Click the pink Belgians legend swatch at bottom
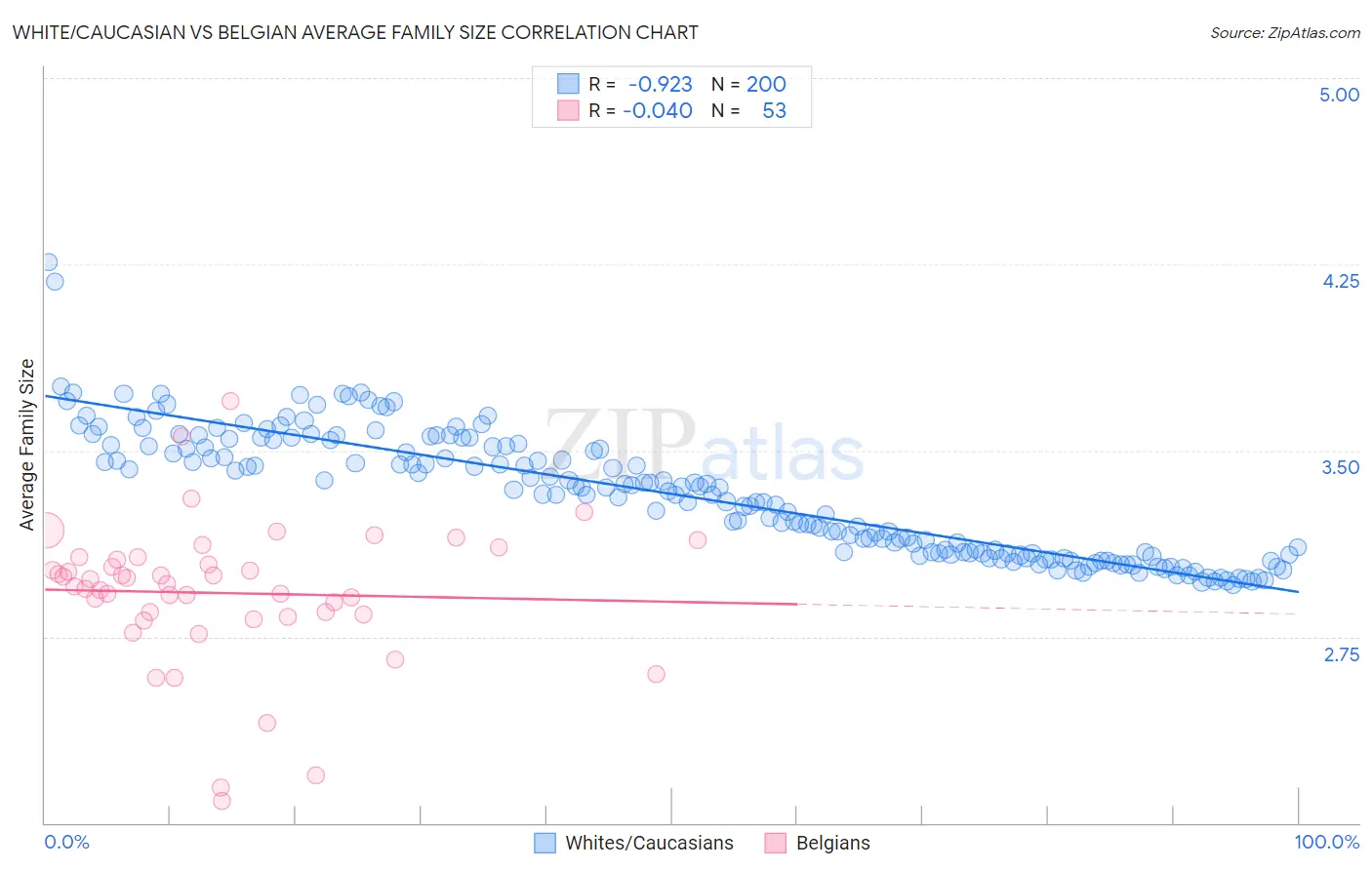 [776, 843]
